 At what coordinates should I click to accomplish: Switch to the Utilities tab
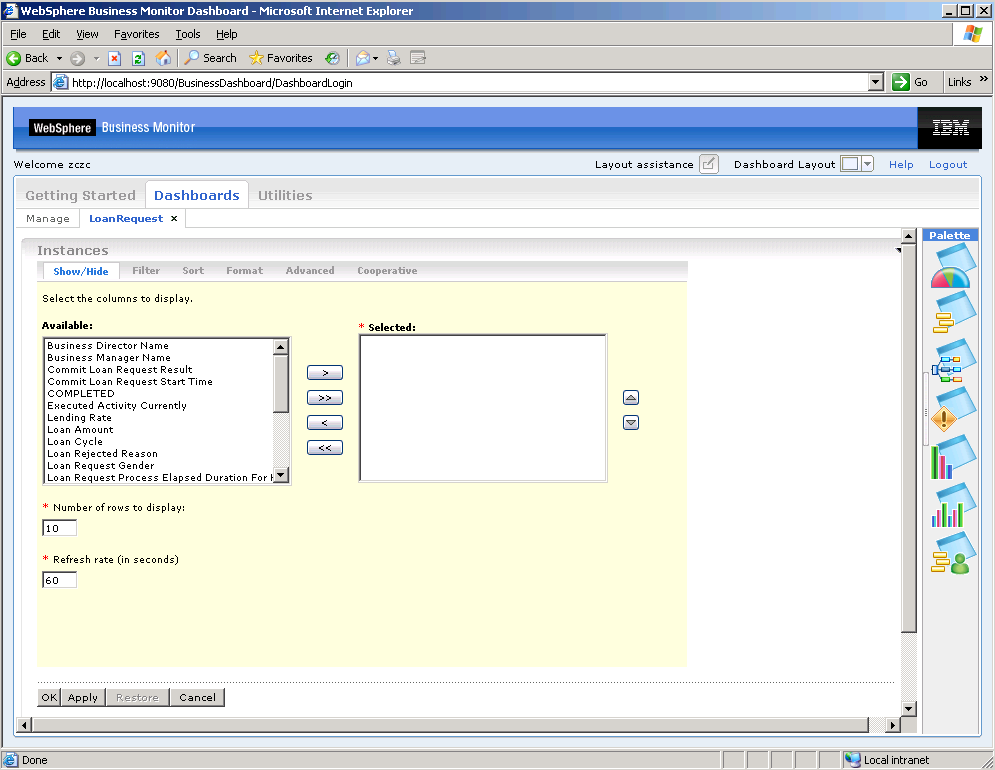[x=285, y=196]
